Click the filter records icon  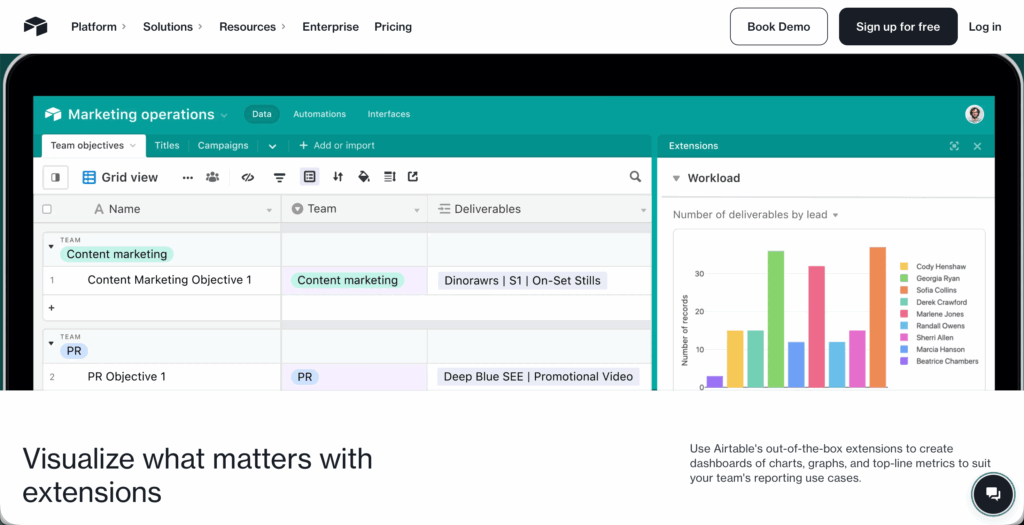(x=280, y=177)
